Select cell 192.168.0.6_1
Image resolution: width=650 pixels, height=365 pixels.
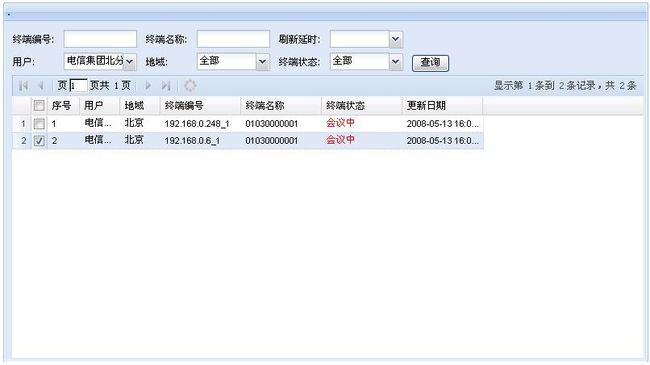pyautogui.click(x=192, y=141)
